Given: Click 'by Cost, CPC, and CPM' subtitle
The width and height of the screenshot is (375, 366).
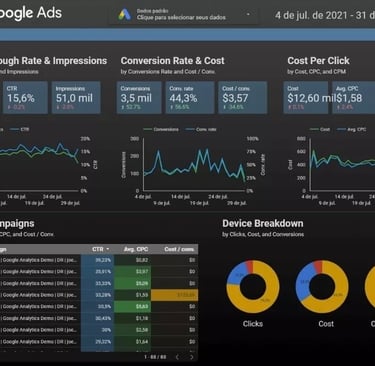Looking at the screenshot, I should (x=316, y=72).
